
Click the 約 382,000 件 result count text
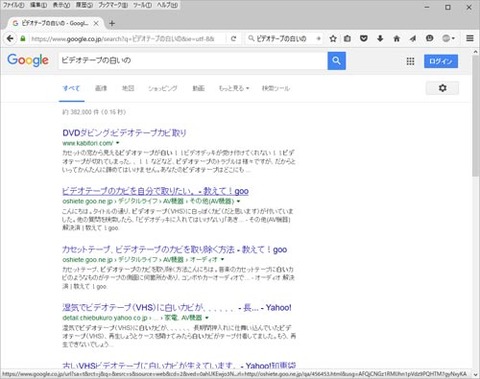point(94,112)
